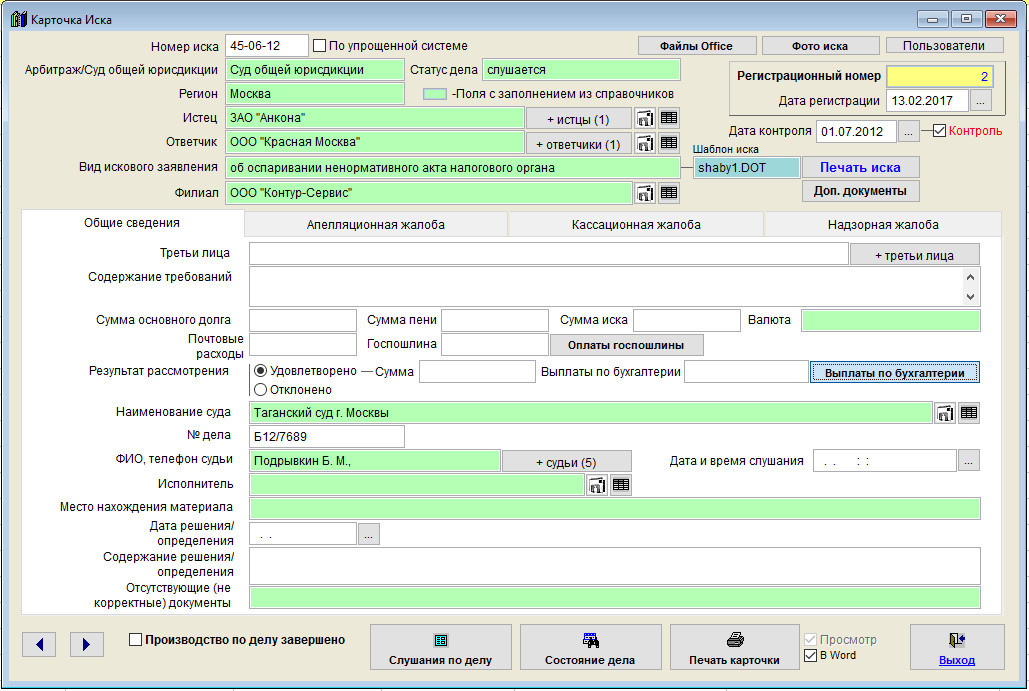Click table icon next to Наименование суда
This screenshot has width=1029, height=691.
click(x=969, y=412)
